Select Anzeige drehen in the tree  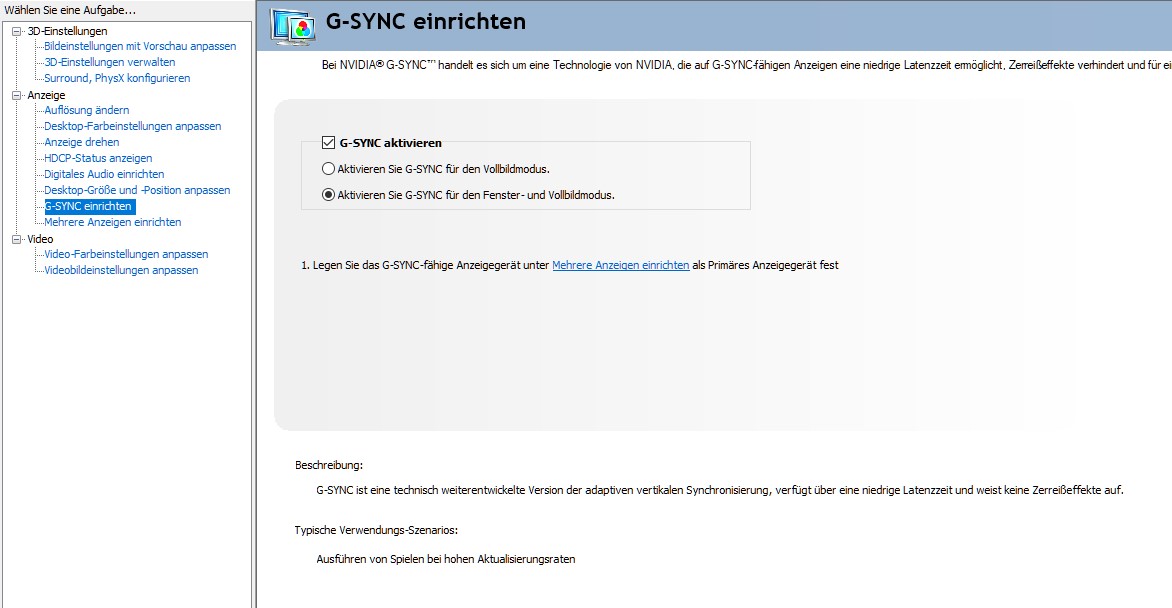click(x=81, y=142)
